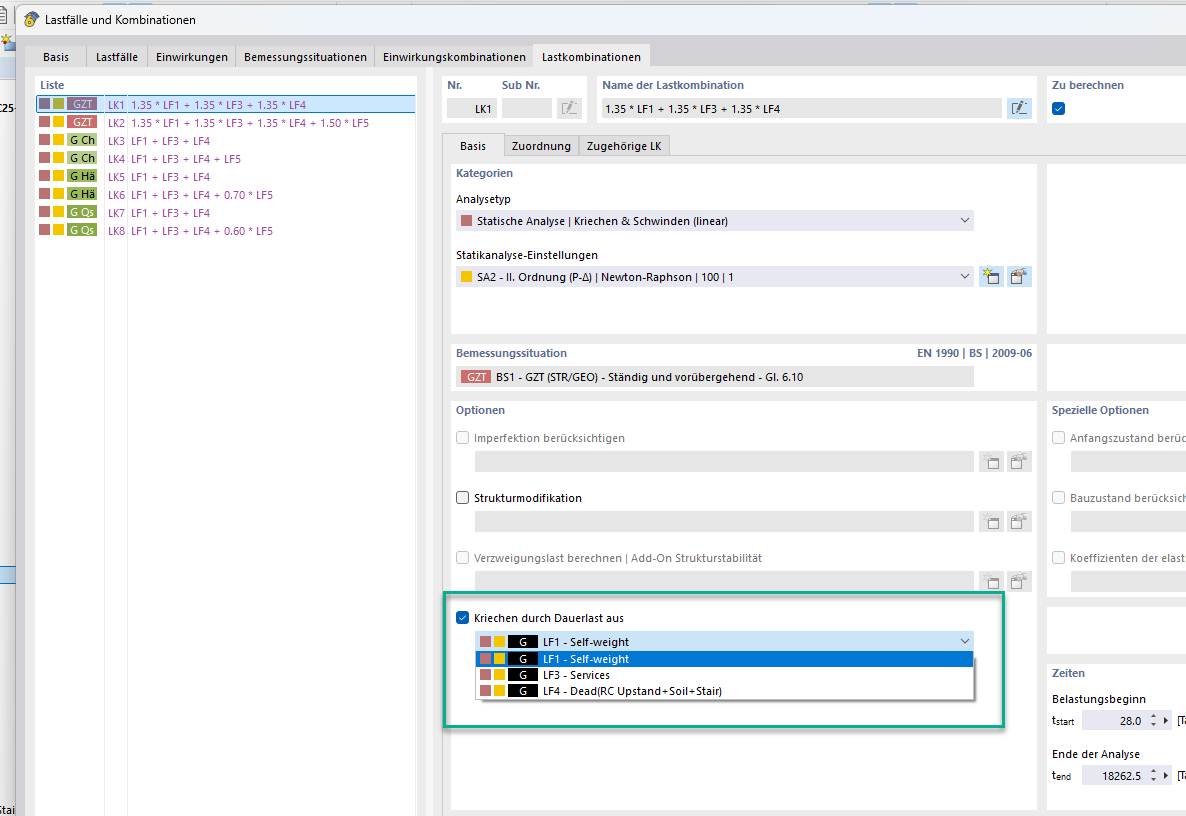This screenshot has width=1186, height=816.
Task: Collapse the Kriechen load case dropdown arrow
Action: coord(964,641)
